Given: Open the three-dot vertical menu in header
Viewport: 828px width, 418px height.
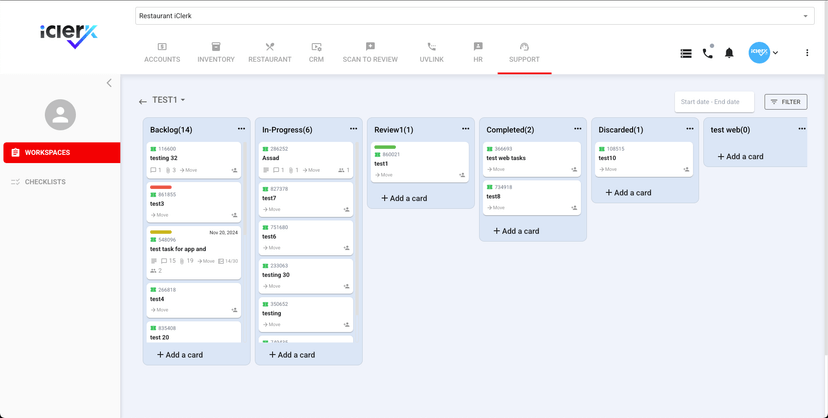Looking at the screenshot, I should [x=807, y=53].
